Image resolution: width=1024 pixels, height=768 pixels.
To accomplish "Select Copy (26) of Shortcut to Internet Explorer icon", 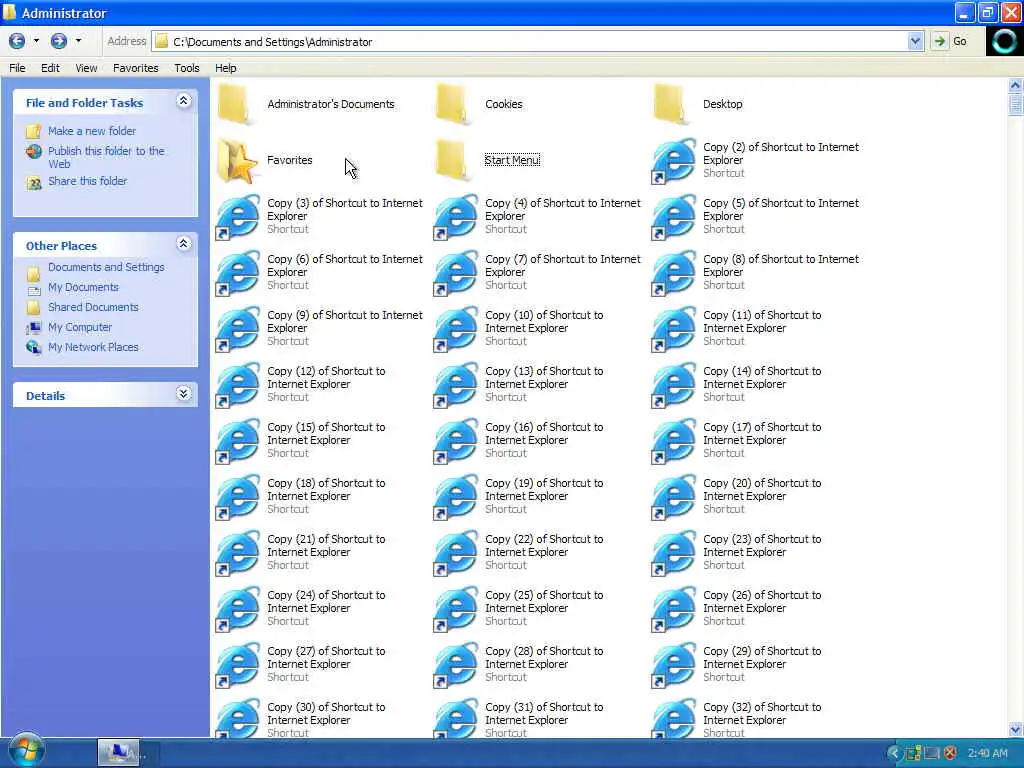I will (673, 609).
